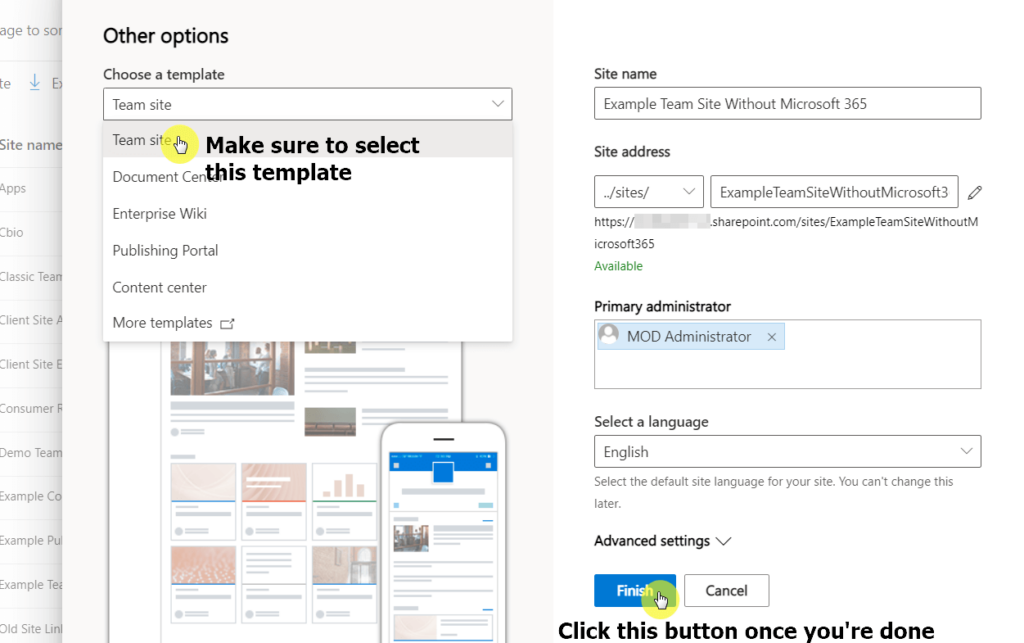Click the Finish button
The width and height of the screenshot is (1024, 643).
tap(634, 591)
